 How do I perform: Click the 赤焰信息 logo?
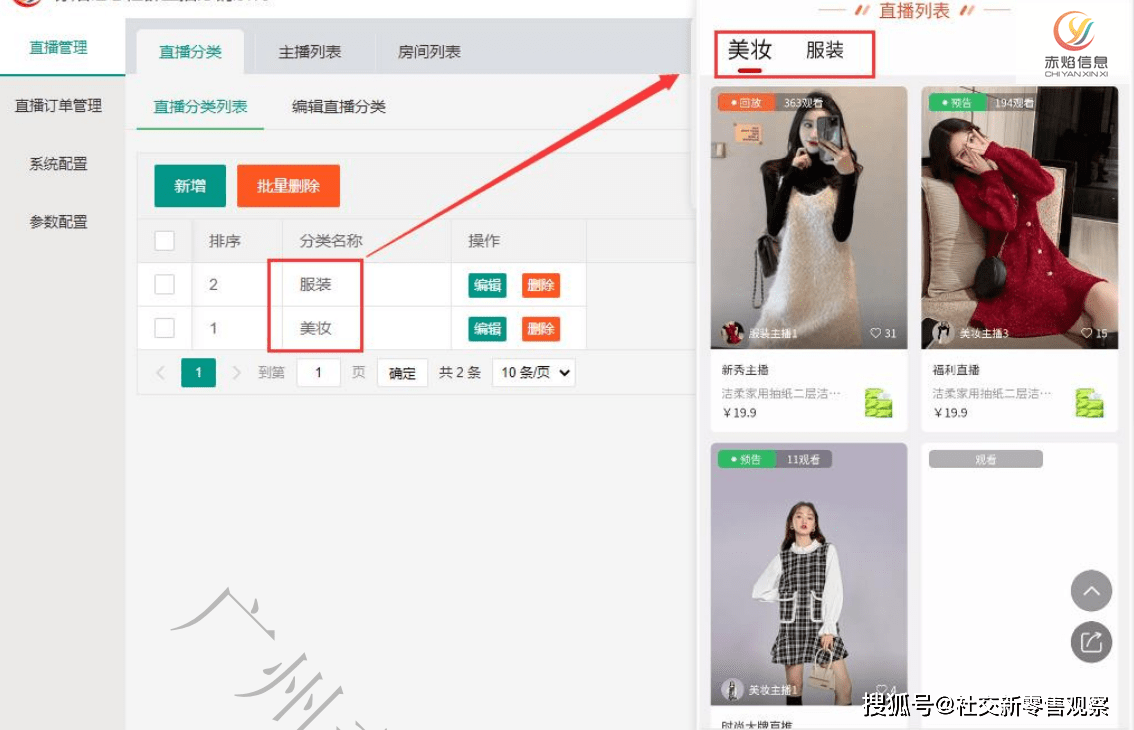(x=1075, y=43)
